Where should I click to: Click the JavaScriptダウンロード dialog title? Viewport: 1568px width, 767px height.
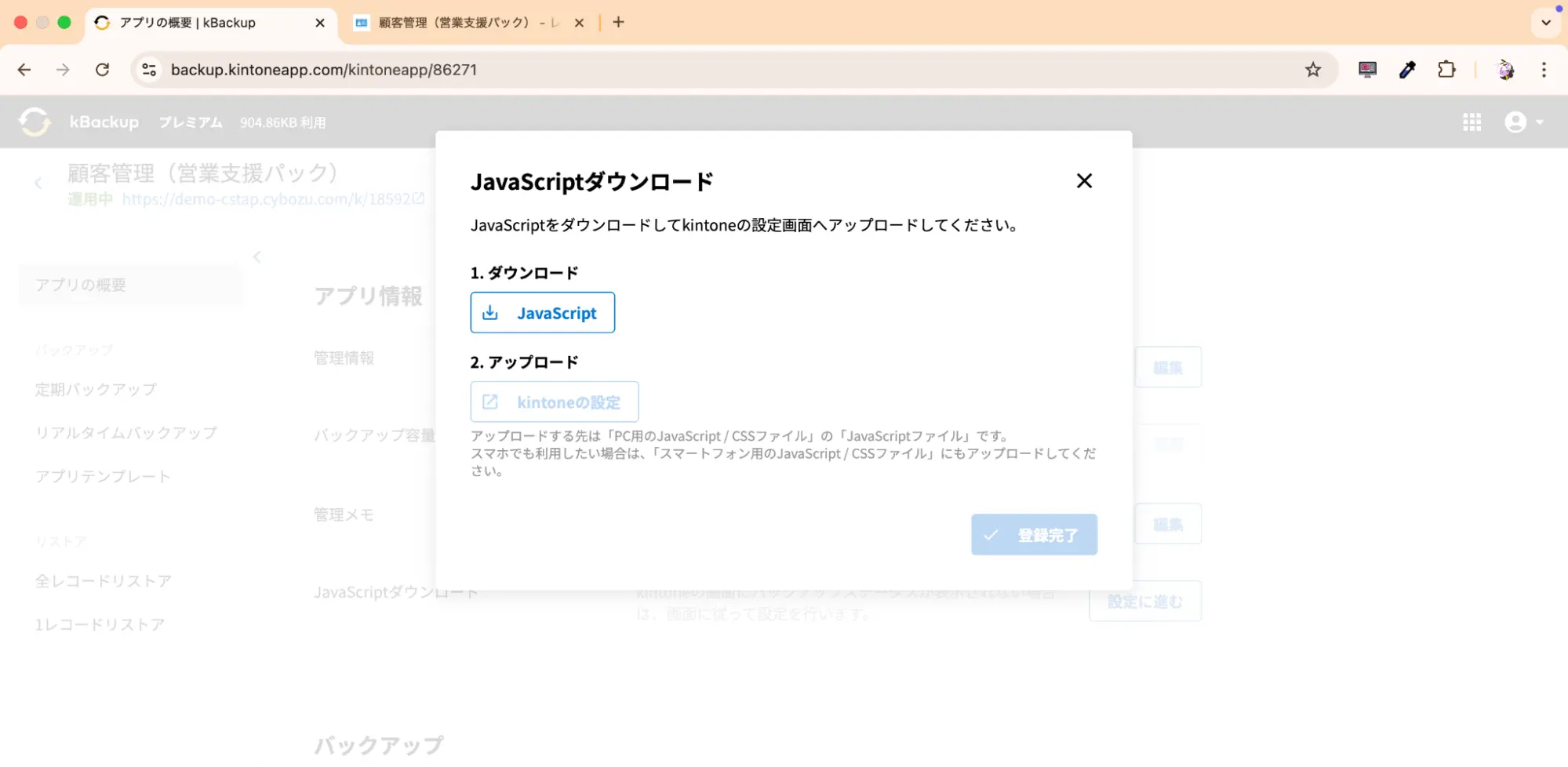[x=591, y=182]
